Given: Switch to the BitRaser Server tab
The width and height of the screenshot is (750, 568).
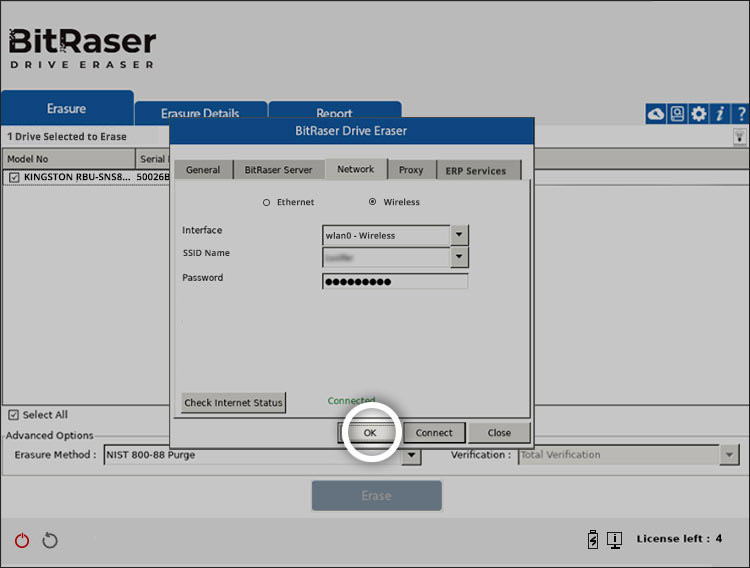Looking at the screenshot, I should coord(278,170).
